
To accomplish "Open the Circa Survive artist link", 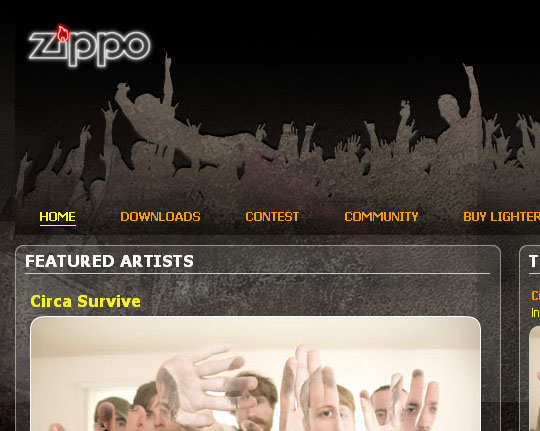I will [x=85, y=301].
